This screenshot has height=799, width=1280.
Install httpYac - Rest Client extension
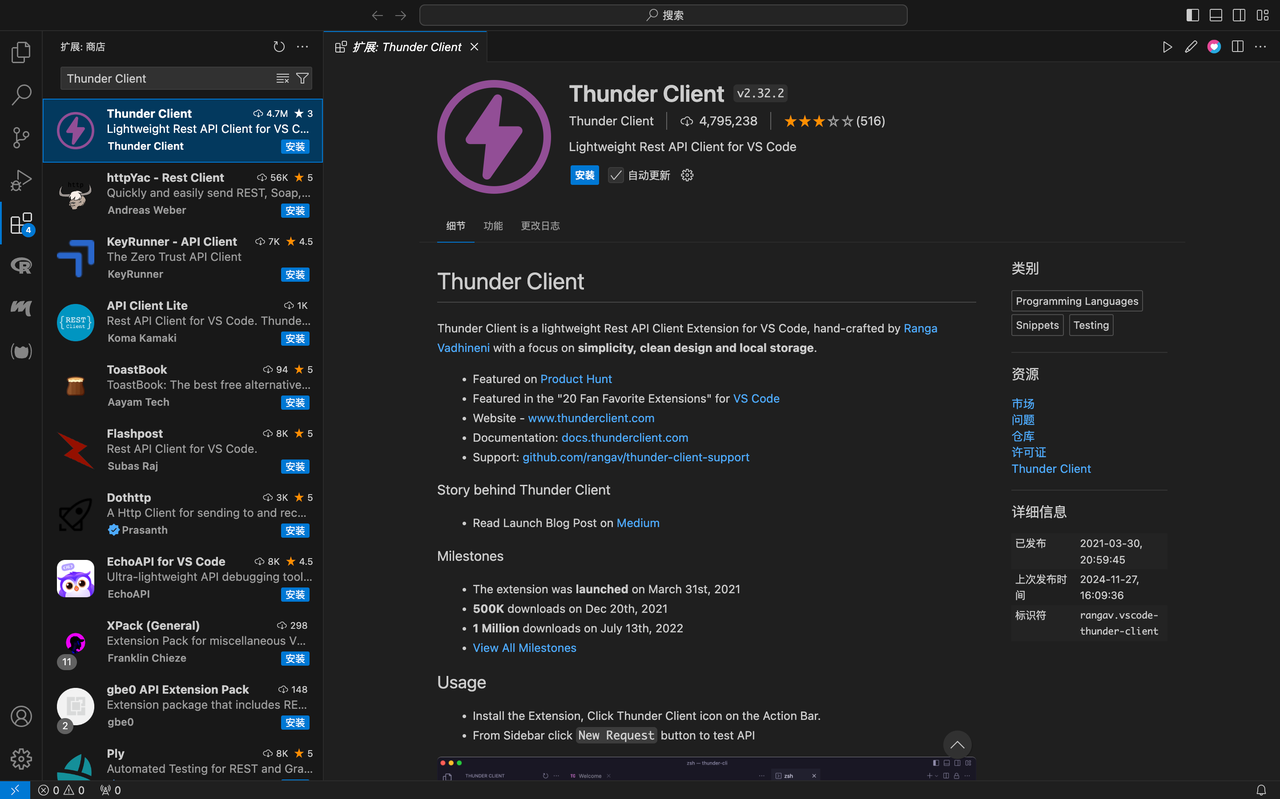point(295,211)
